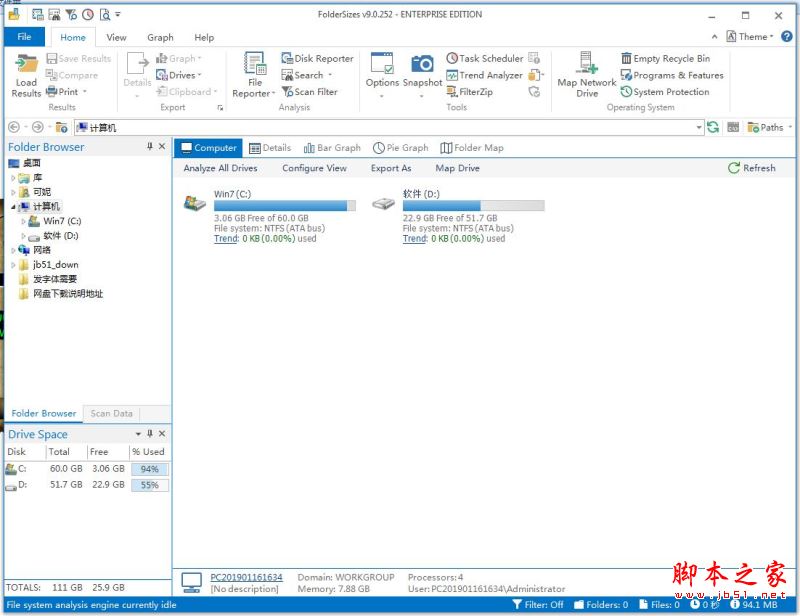800x616 pixels.
Task: Click the Refresh button
Action: click(x=752, y=168)
